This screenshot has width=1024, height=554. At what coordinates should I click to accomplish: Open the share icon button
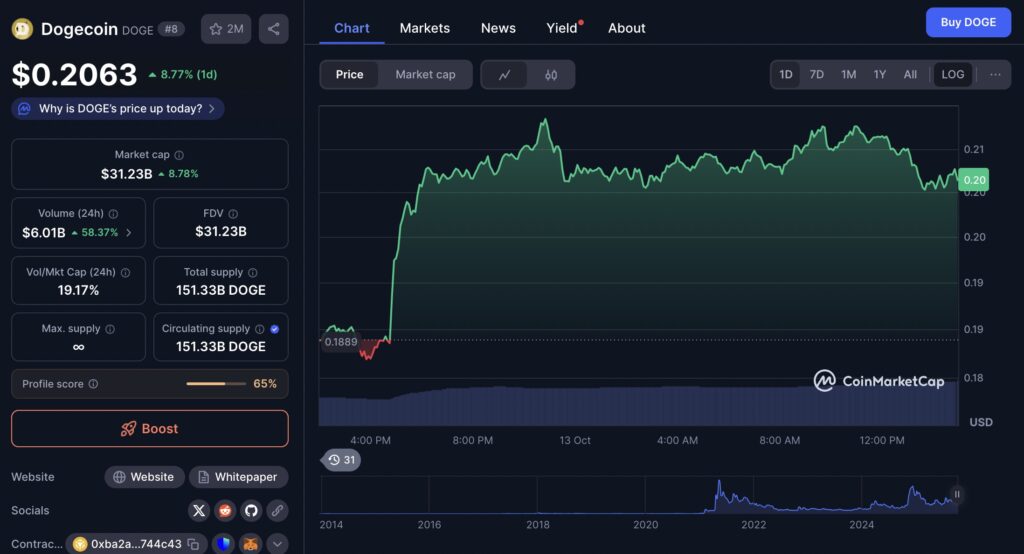coord(274,29)
